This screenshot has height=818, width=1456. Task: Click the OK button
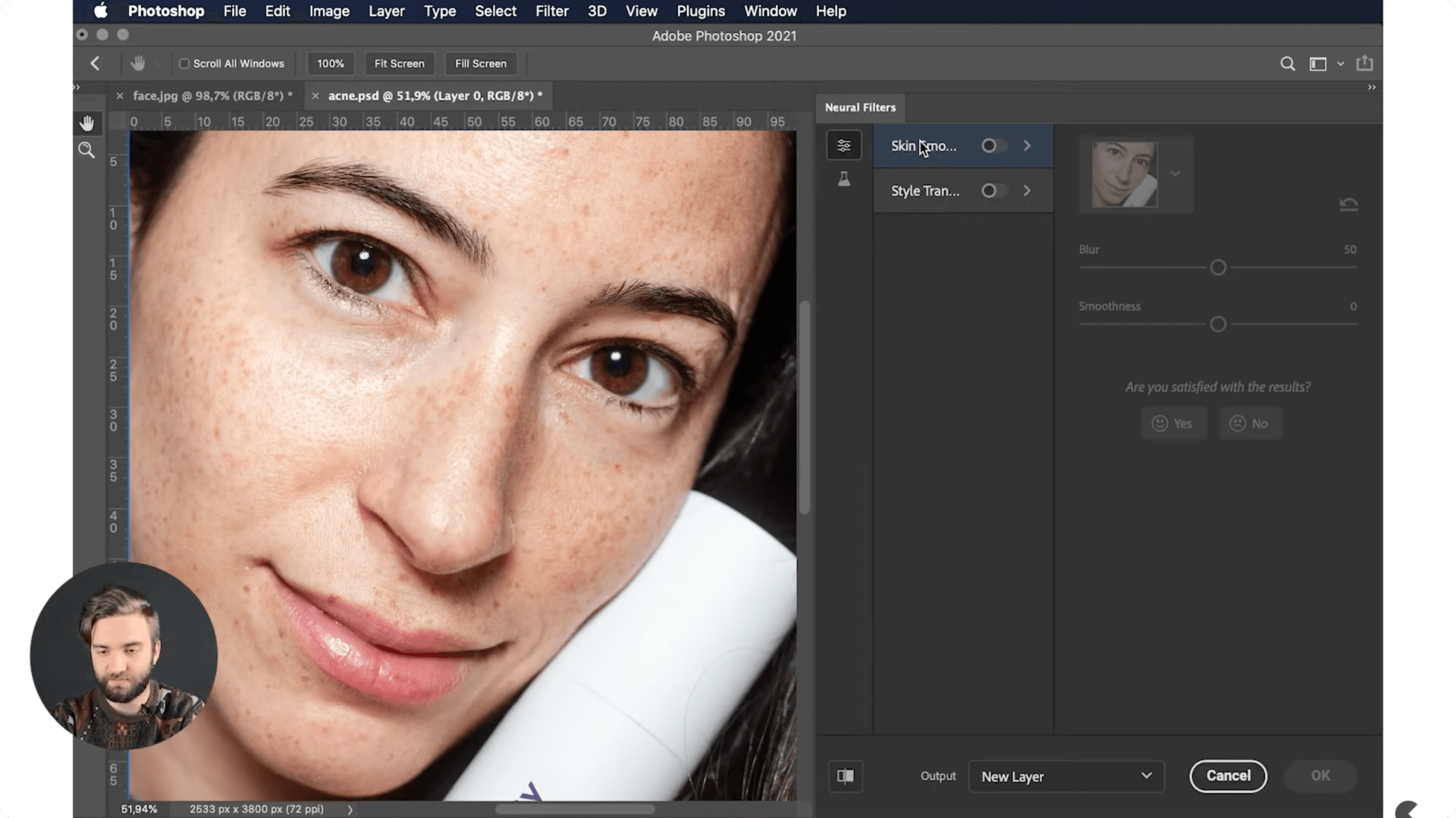[1321, 776]
